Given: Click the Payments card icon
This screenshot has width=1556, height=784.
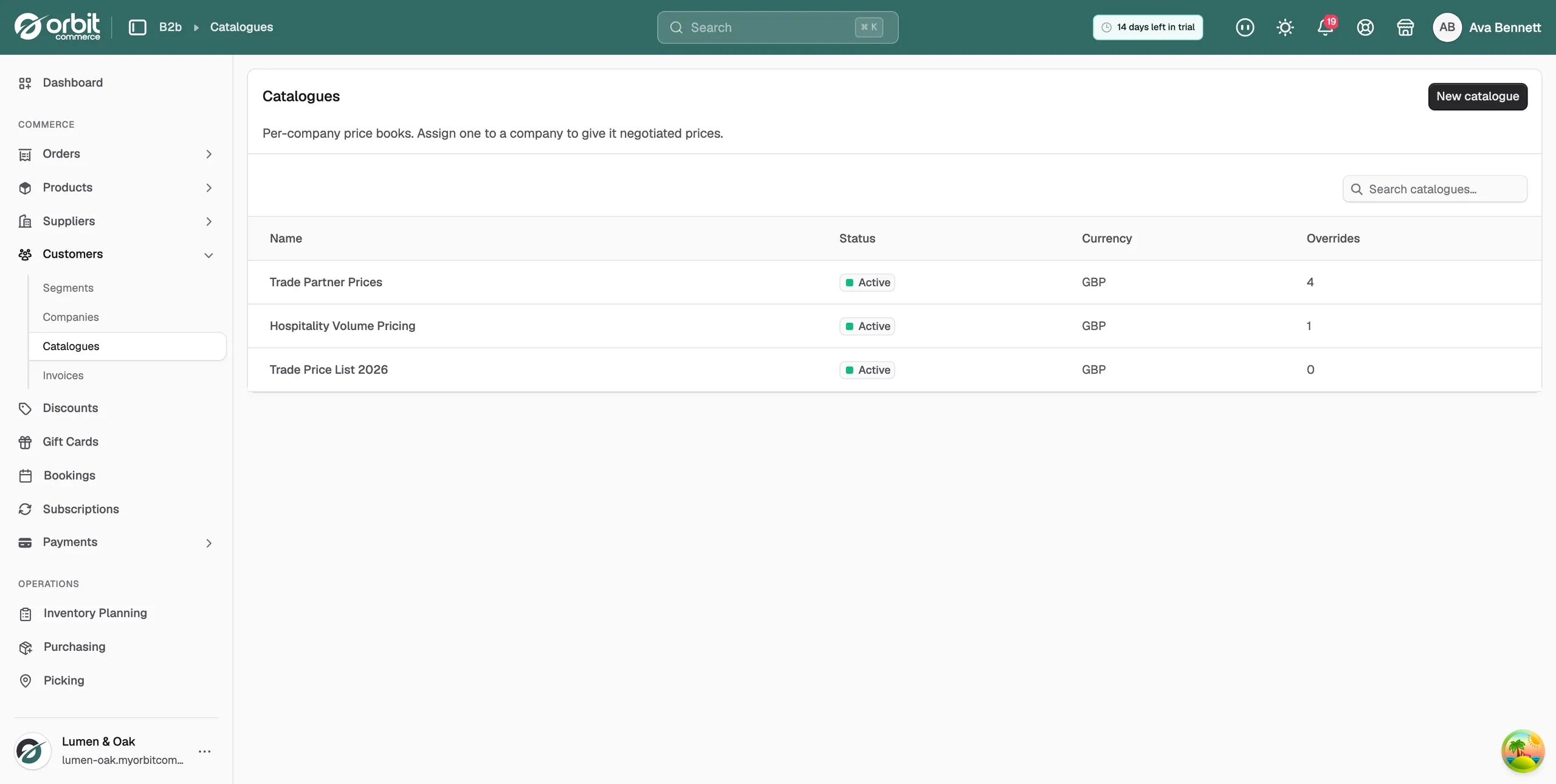Looking at the screenshot, I should 25,543.
